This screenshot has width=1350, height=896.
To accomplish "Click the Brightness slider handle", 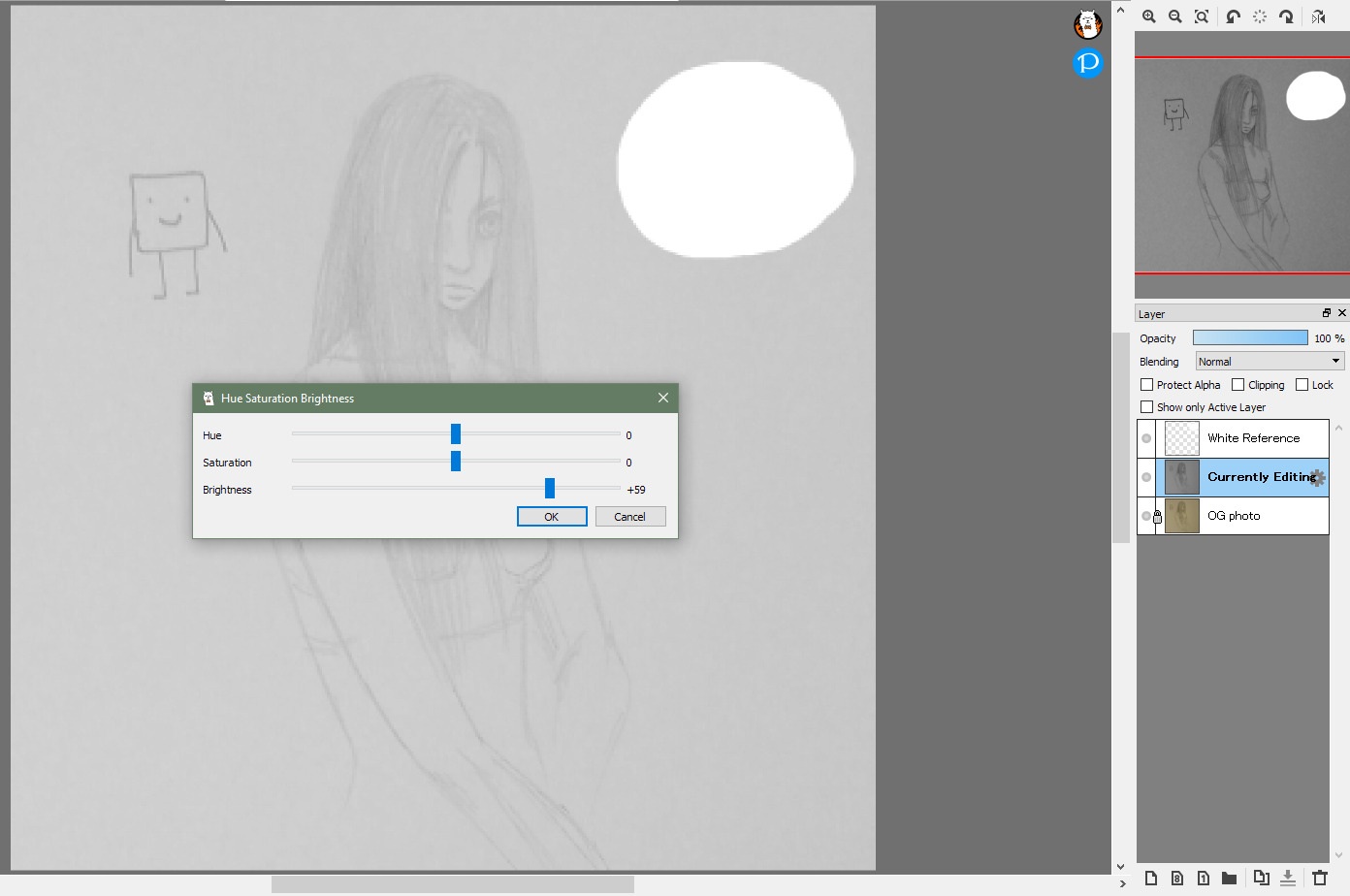I will (550, 488).
